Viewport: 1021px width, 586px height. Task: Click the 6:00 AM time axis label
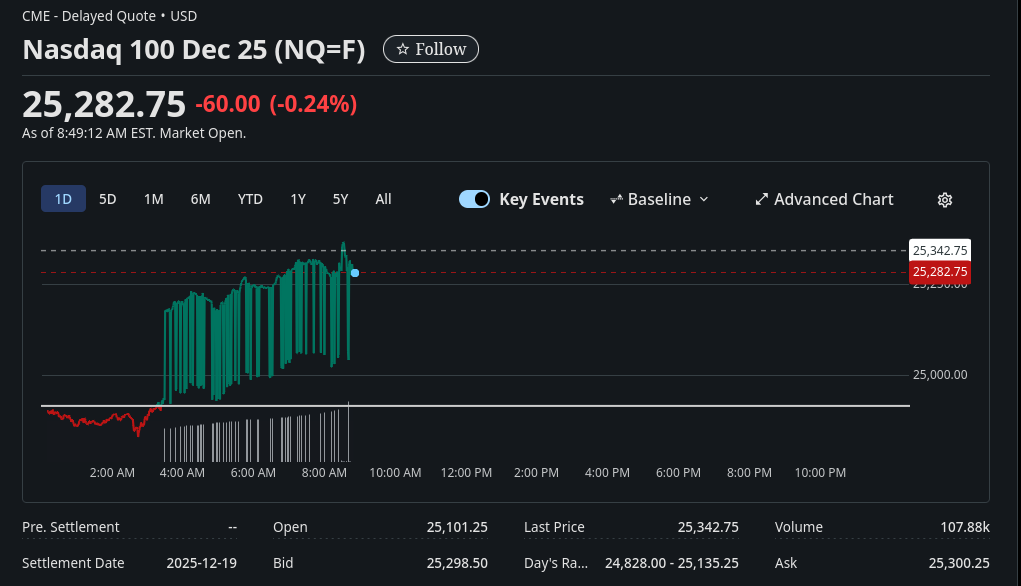pyautogui.click(x=253, y=473)
